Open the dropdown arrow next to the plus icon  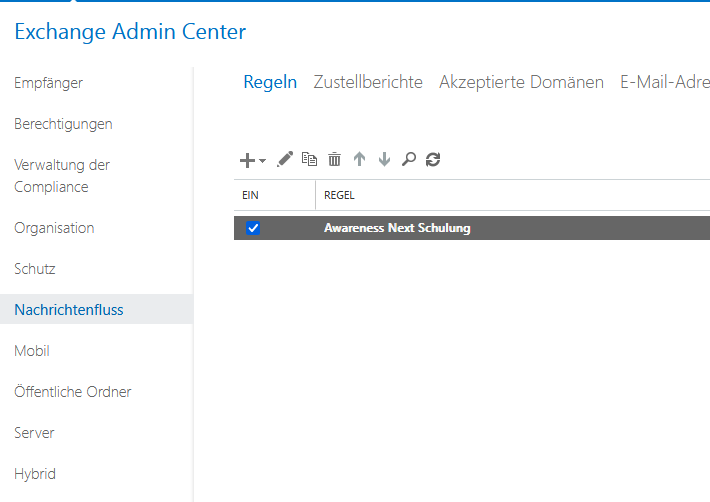[x=263, y=161]
